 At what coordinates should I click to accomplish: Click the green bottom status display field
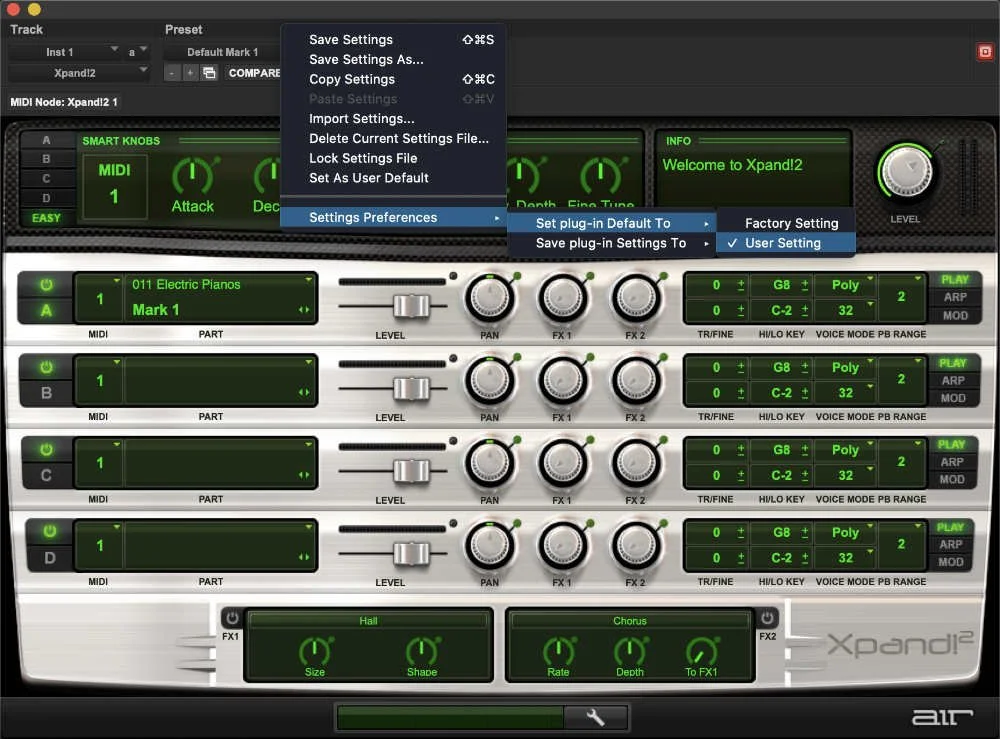coord(450,717)
